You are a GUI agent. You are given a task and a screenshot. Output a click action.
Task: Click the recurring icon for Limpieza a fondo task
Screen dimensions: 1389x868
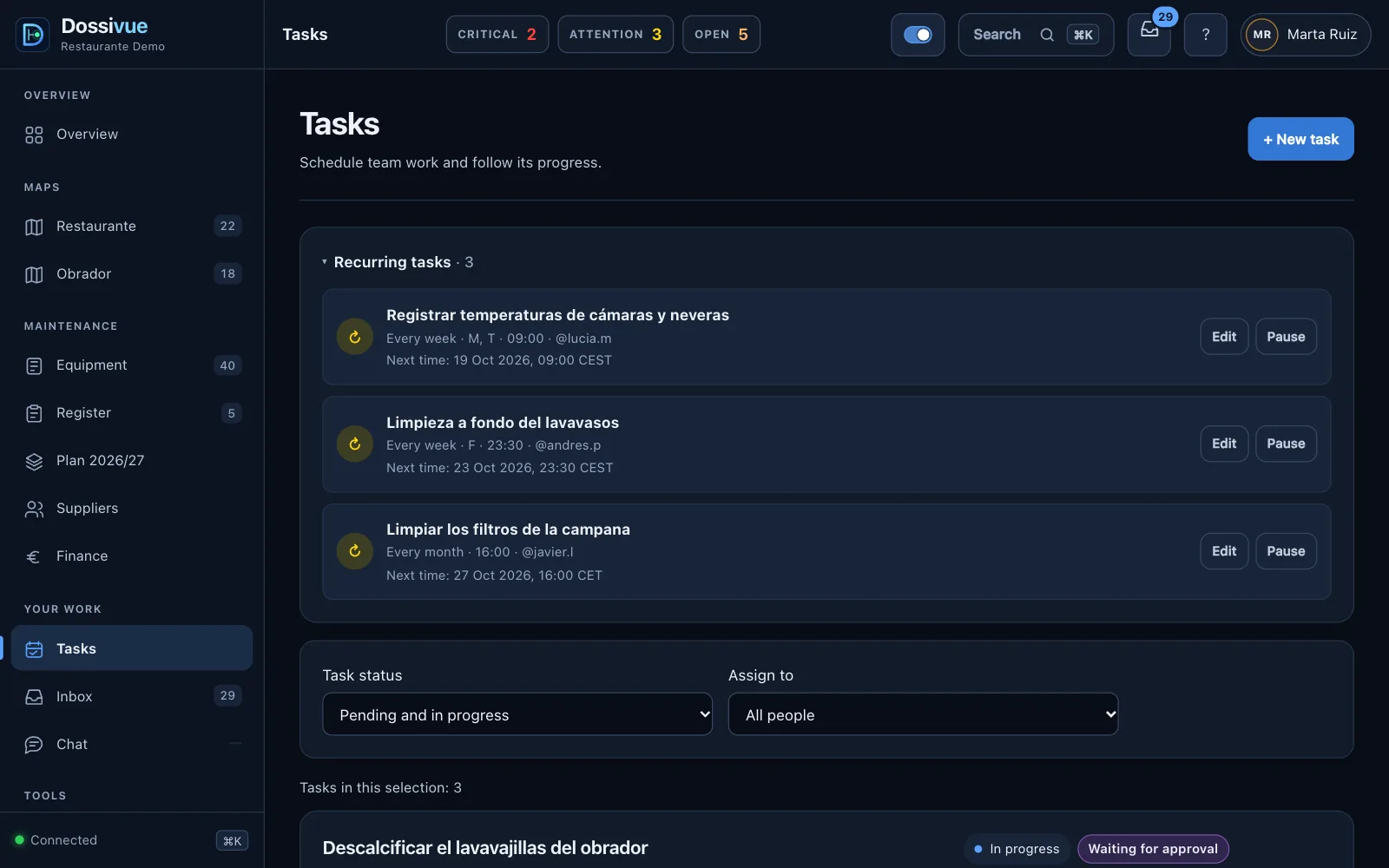pyautogui.click(x=355, y=444)
